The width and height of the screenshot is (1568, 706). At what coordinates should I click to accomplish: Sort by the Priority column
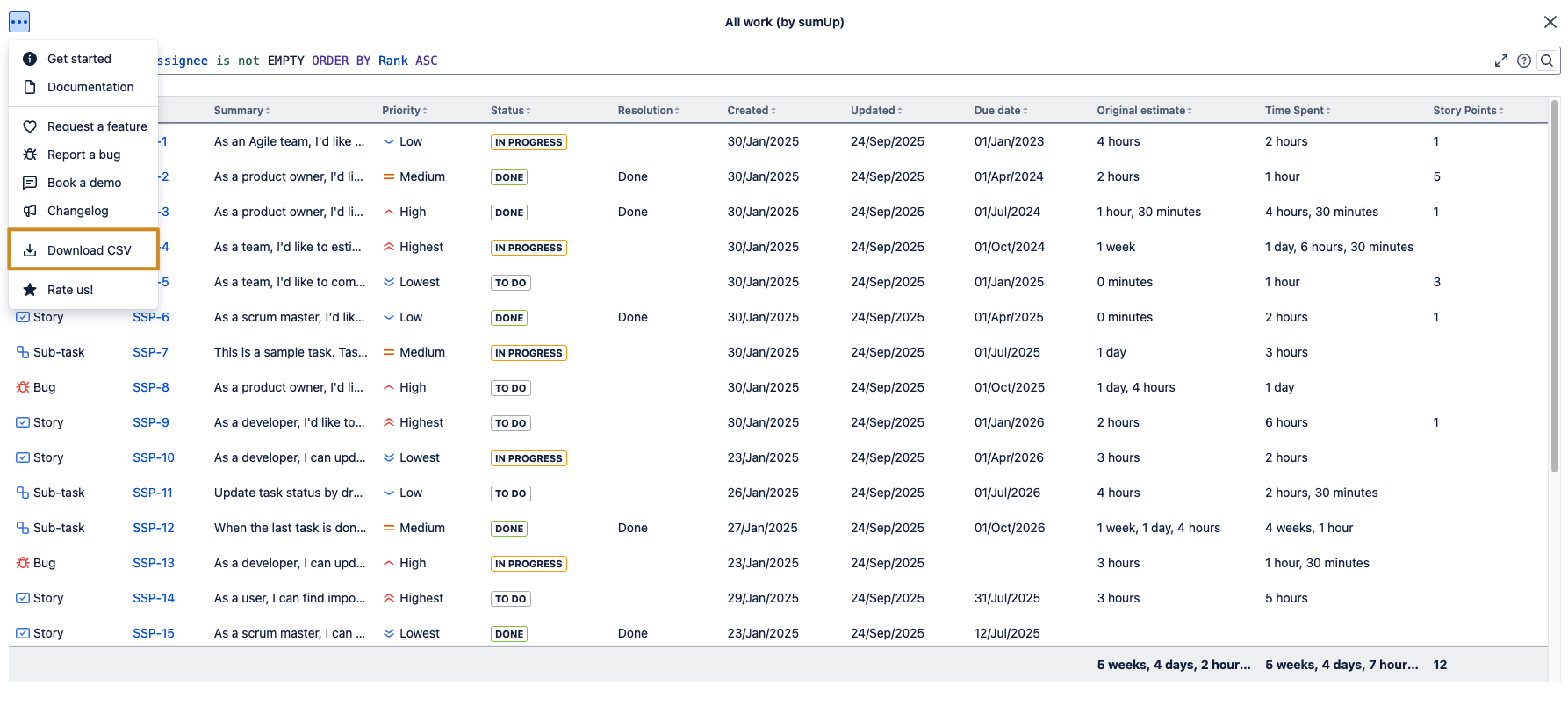[404, 111]
